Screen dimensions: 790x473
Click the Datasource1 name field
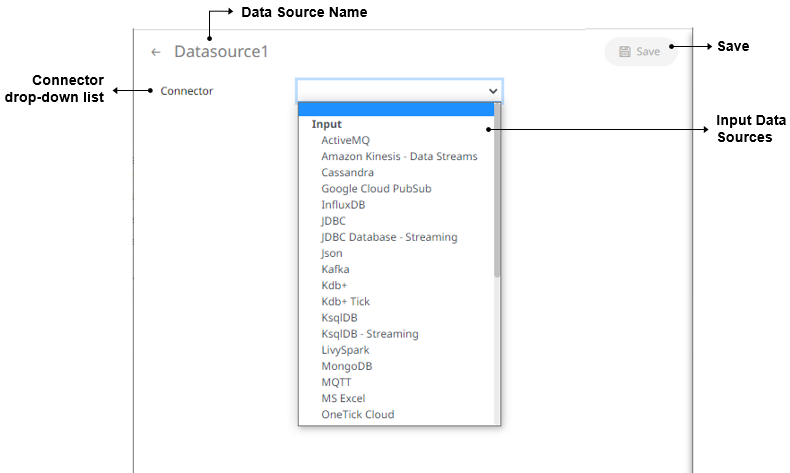point(221,52)
